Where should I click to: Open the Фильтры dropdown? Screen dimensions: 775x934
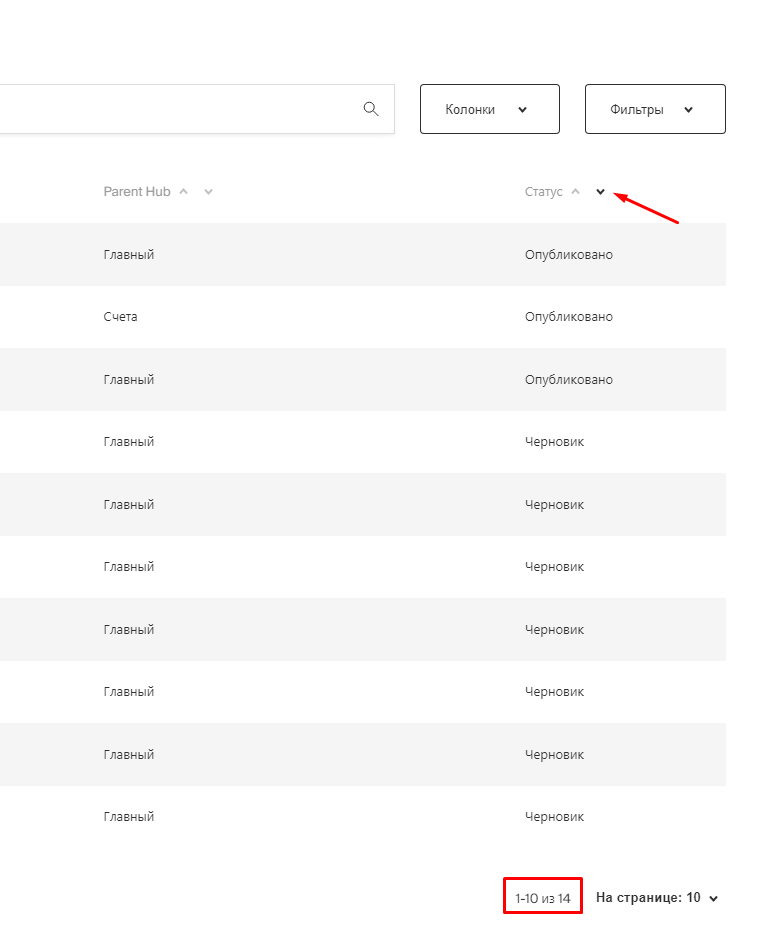coord(655,109)
